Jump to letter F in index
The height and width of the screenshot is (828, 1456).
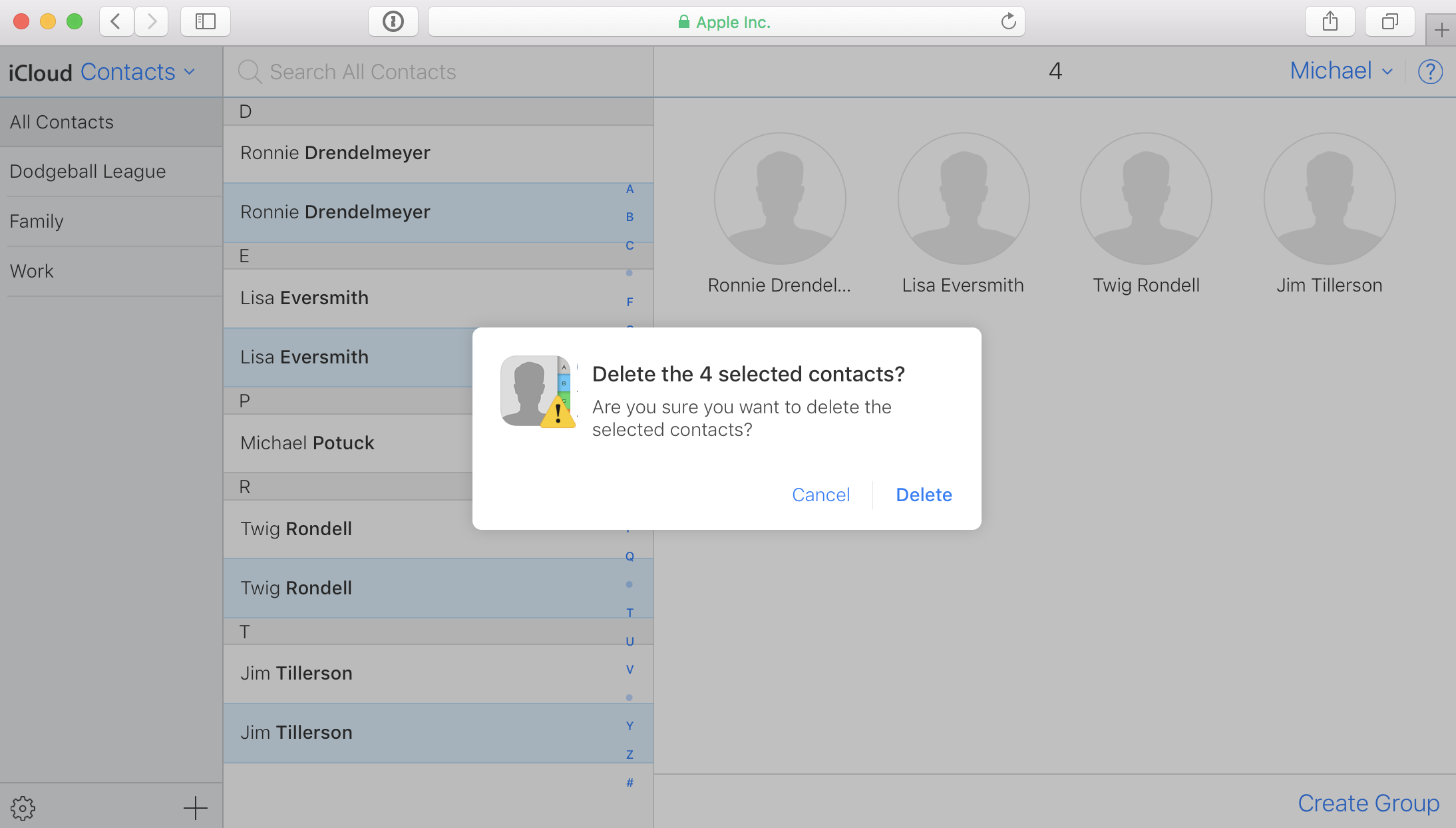coord(630,302)
